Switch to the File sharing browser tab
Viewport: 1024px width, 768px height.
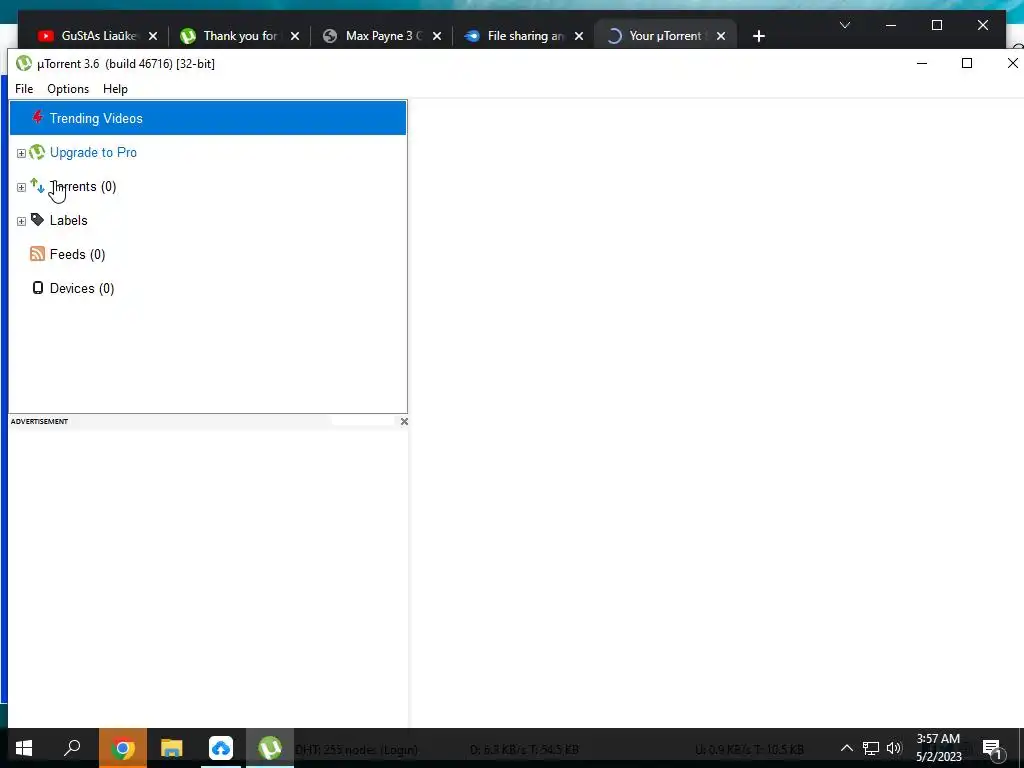(525, 36)
